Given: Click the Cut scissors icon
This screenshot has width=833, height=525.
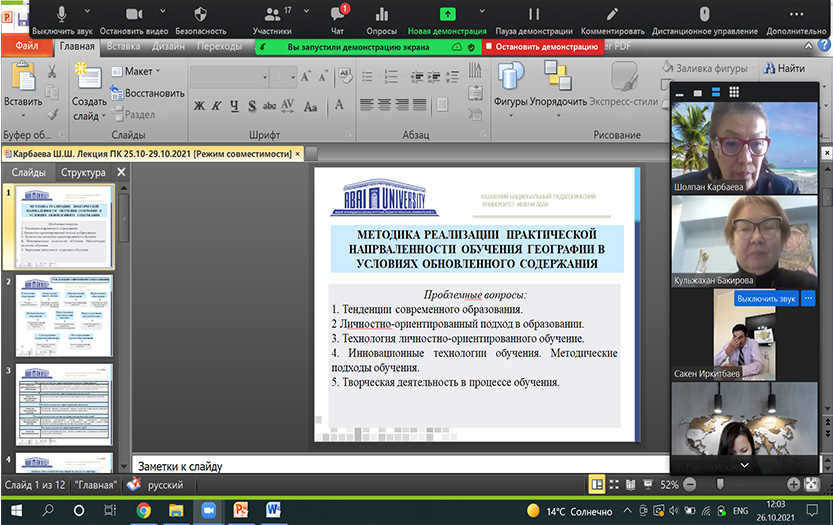Looking at the screenshot, I should 50,72.
